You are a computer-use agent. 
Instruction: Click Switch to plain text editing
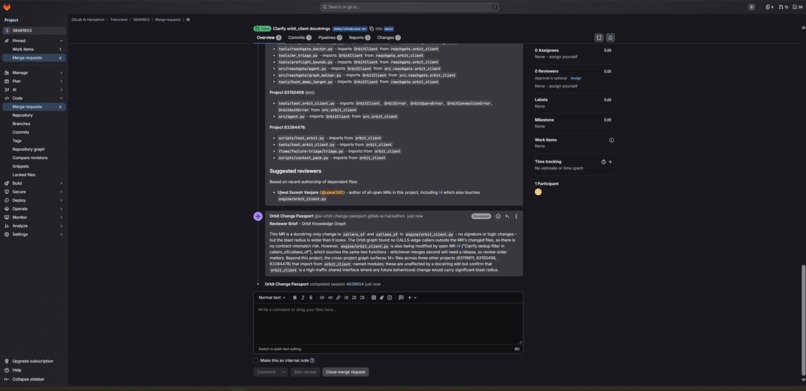click(280, 349)
